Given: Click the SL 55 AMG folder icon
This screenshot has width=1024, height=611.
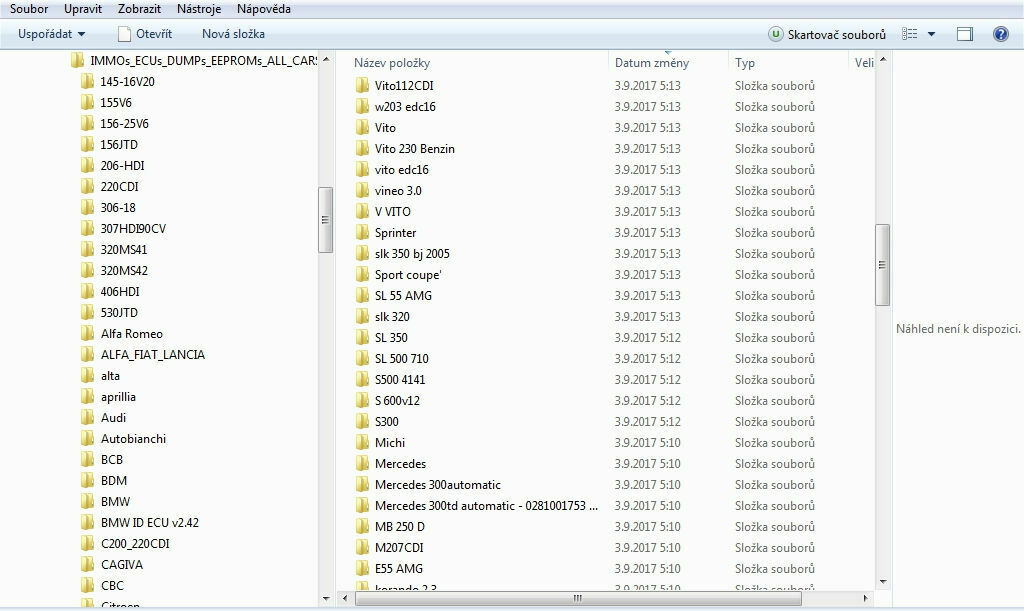Looking at the screenshot, I should (362, 296).
